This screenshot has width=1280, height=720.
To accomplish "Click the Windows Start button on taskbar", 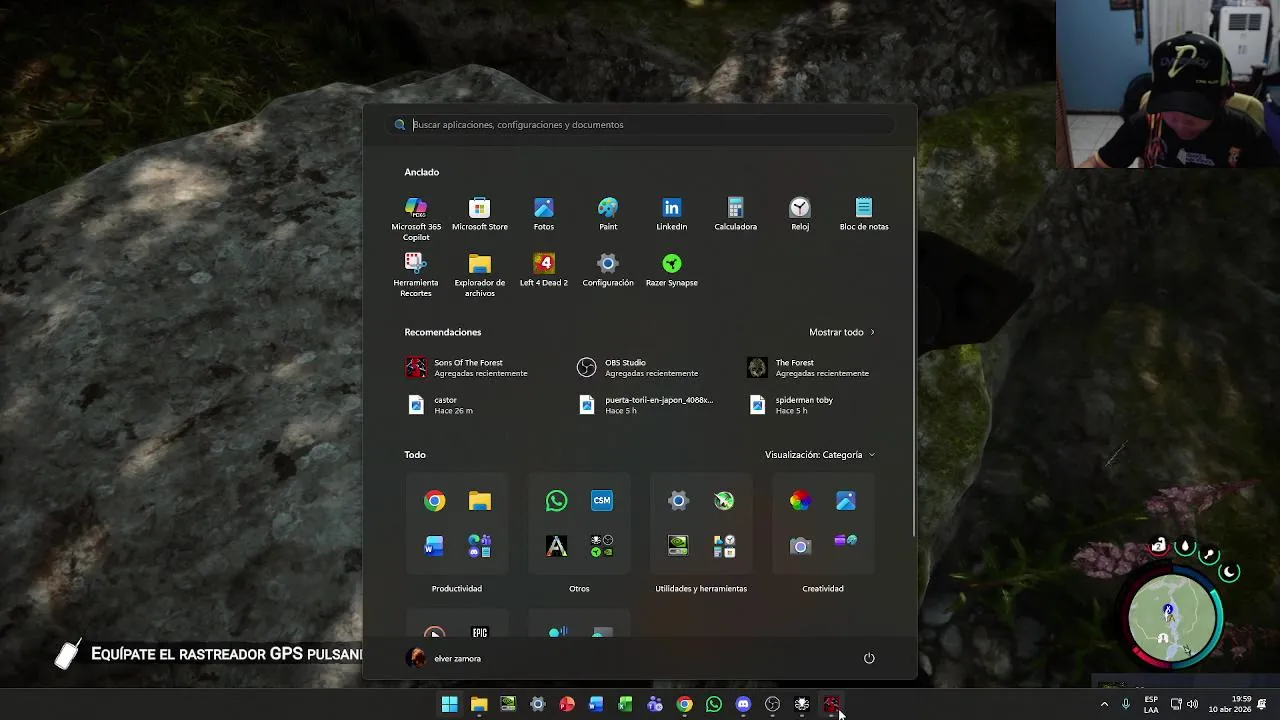I will point(450,705).
